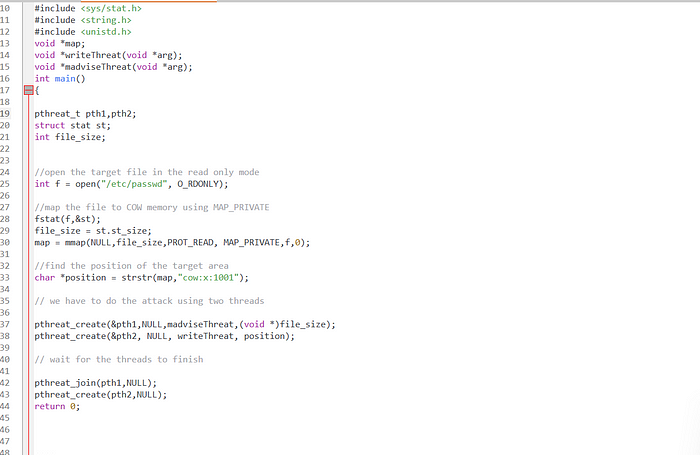Click the open("/etc/passwd") line
700x455 pixels.
(131, 184)
